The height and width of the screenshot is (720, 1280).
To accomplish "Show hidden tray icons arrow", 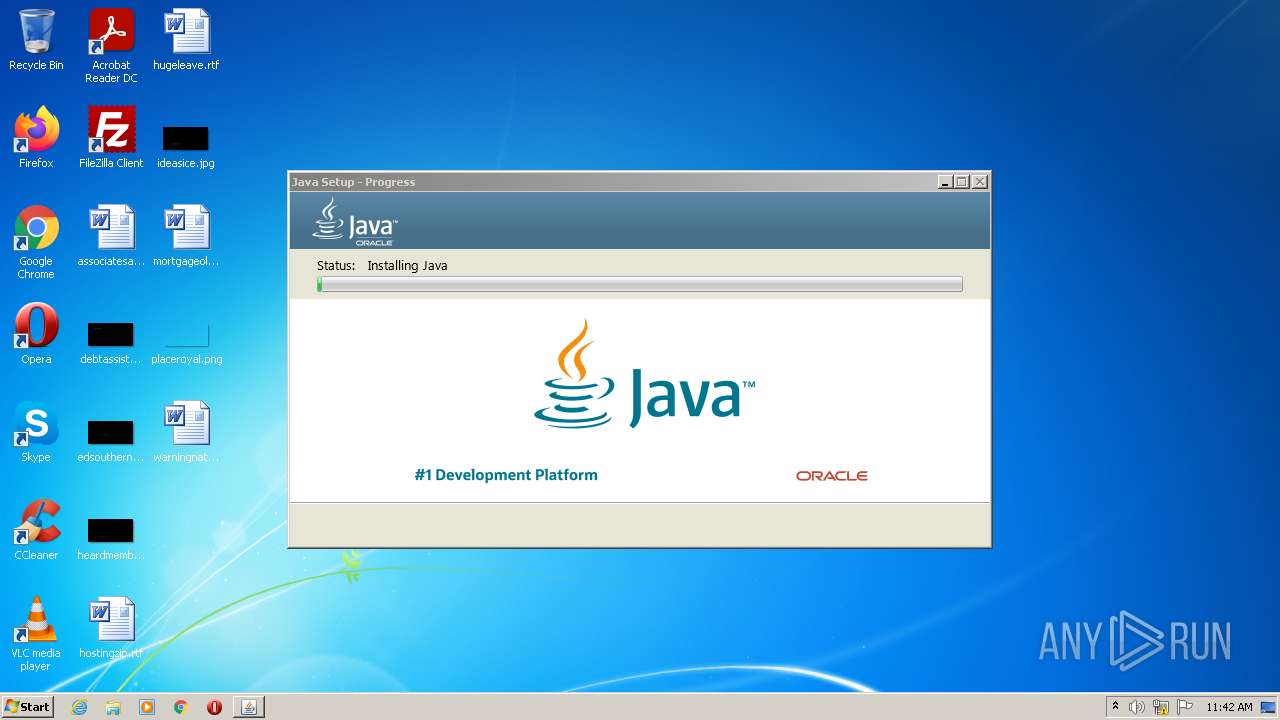I will pos(1115,707).
